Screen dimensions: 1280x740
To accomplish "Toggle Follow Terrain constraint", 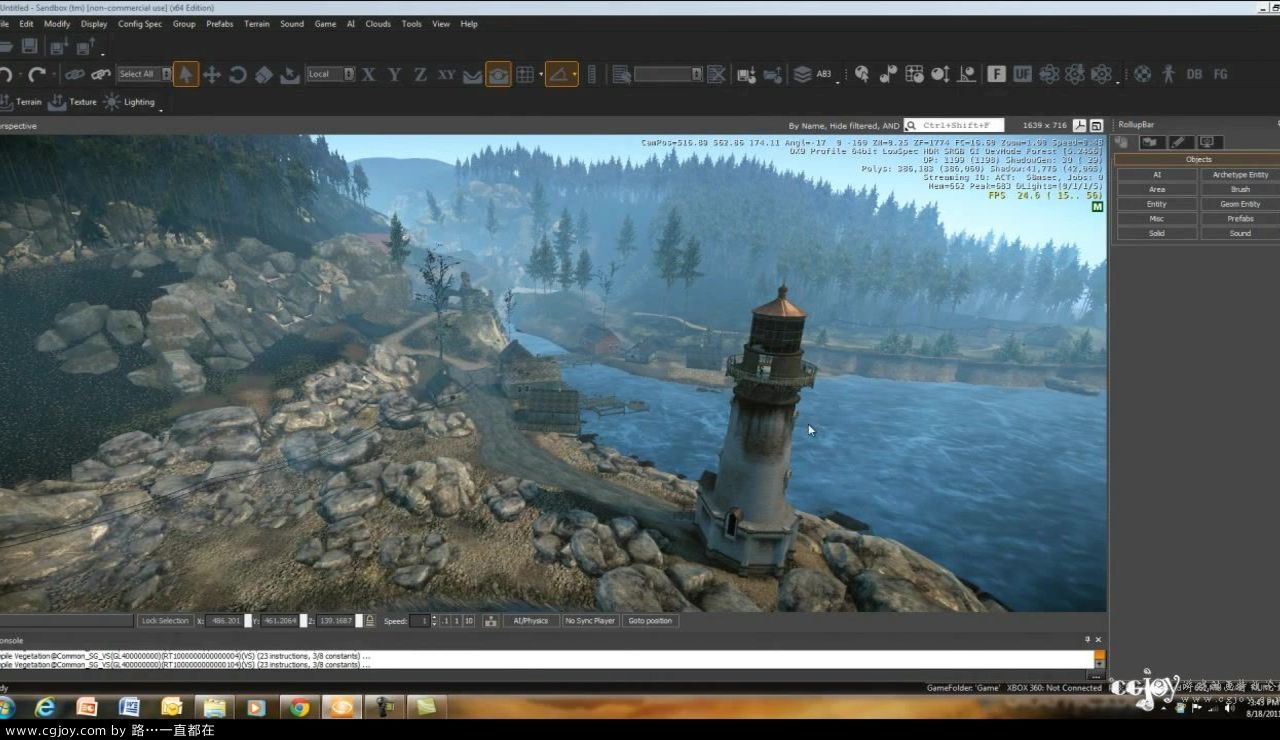I will pos(473,74).
